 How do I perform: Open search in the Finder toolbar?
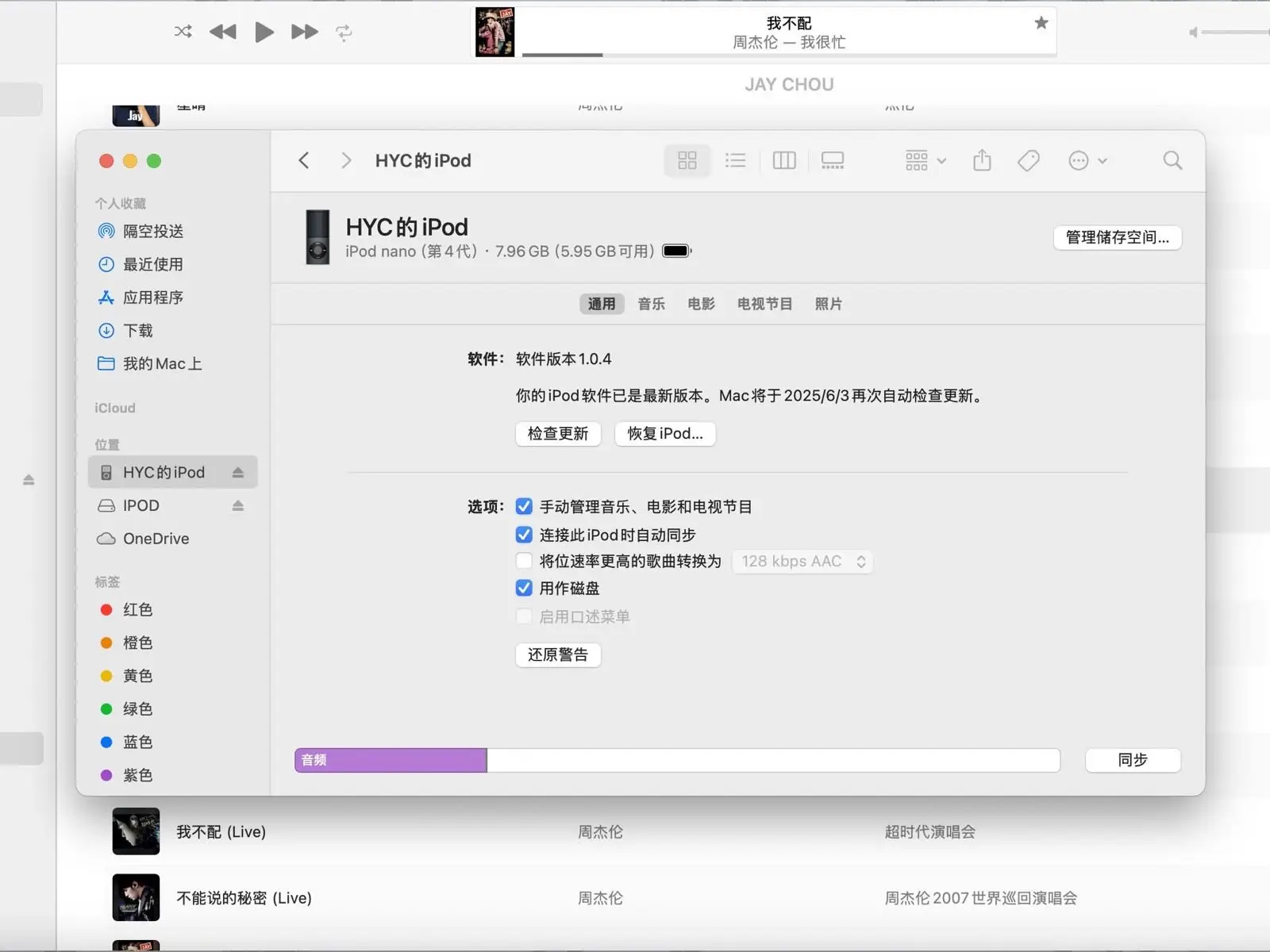coord(1172,160)
